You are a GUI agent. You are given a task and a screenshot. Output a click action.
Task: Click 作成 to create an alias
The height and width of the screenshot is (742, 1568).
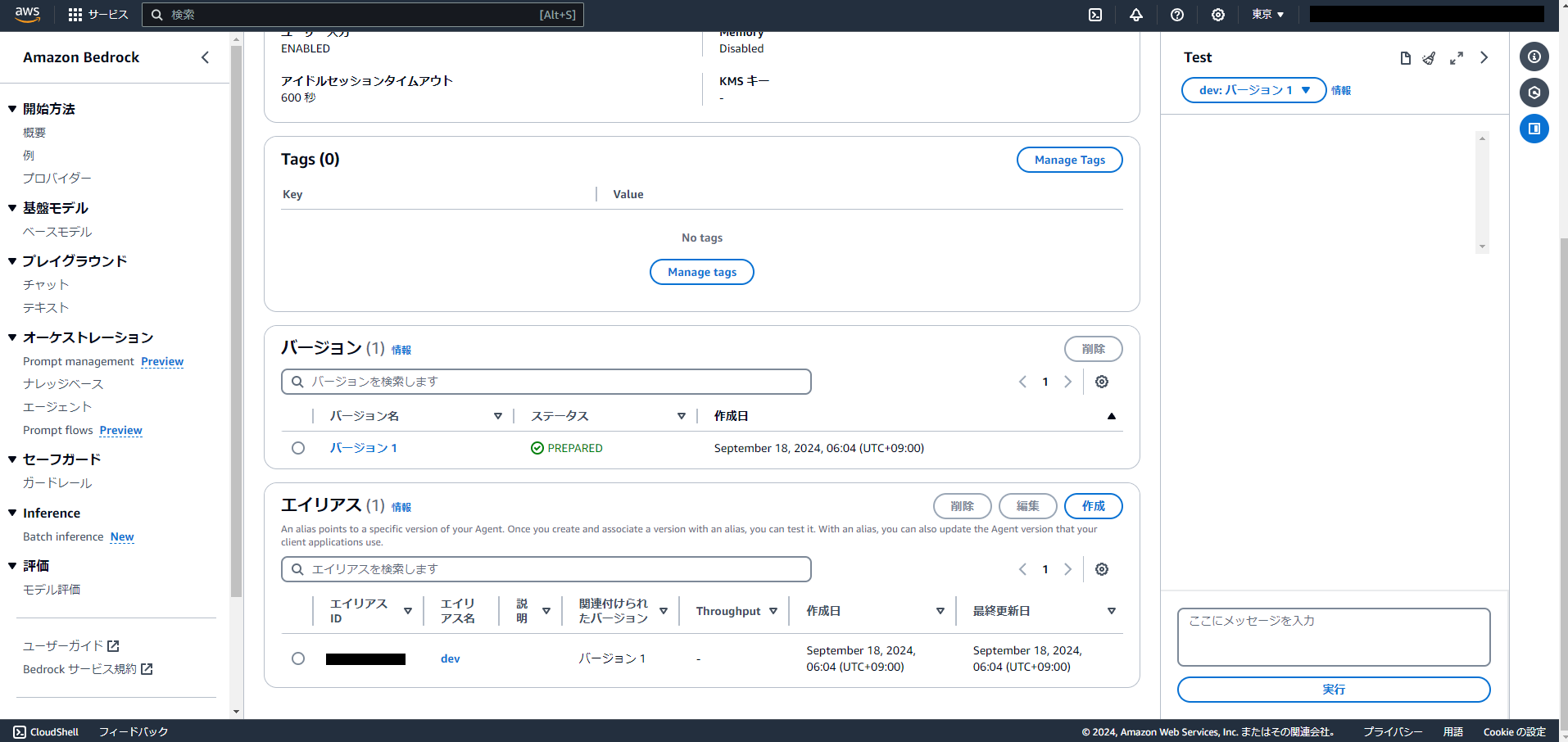[1094, 506]
